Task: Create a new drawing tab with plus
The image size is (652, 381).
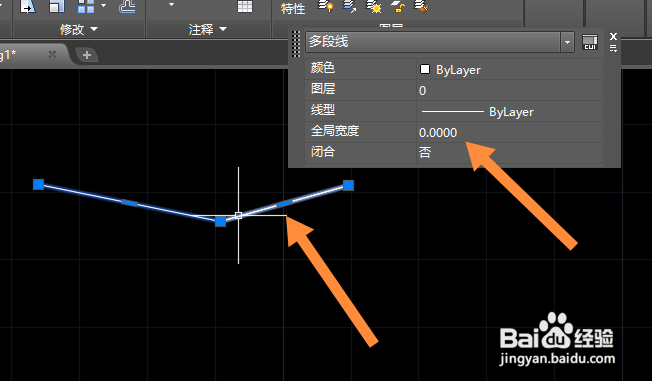Action: [x=86, y=55]
